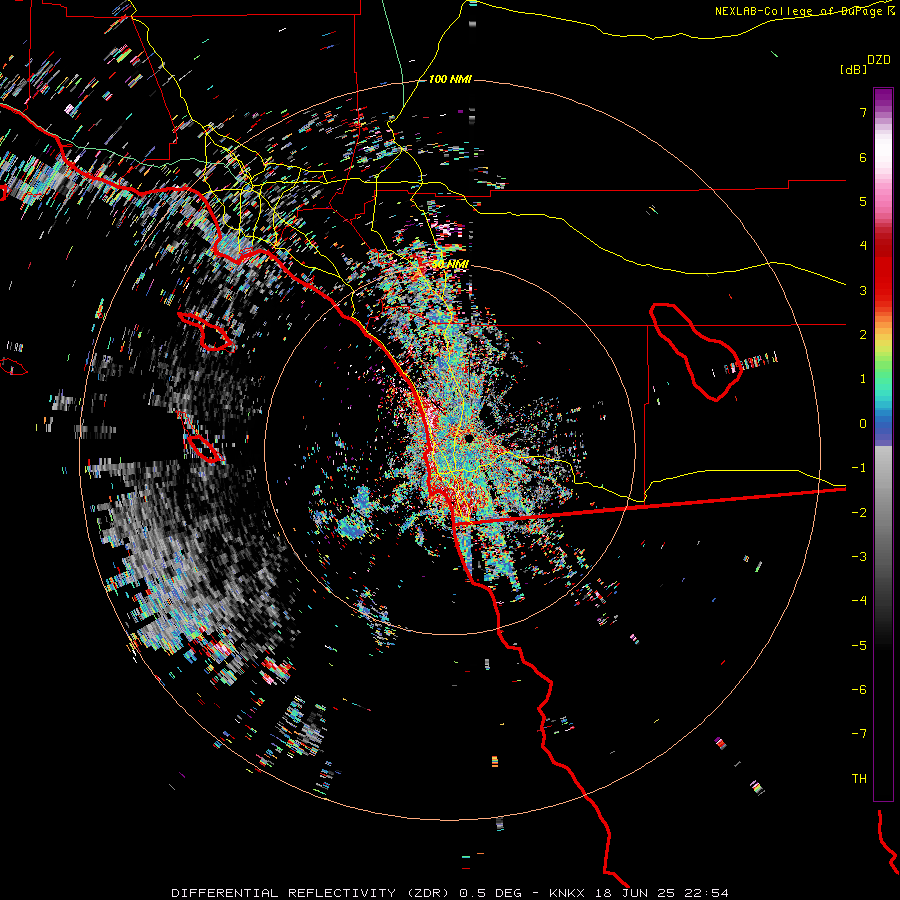The image size is (900, 900).
Task: Select the 0 dB scale tick label
Action: click(863, 424)
